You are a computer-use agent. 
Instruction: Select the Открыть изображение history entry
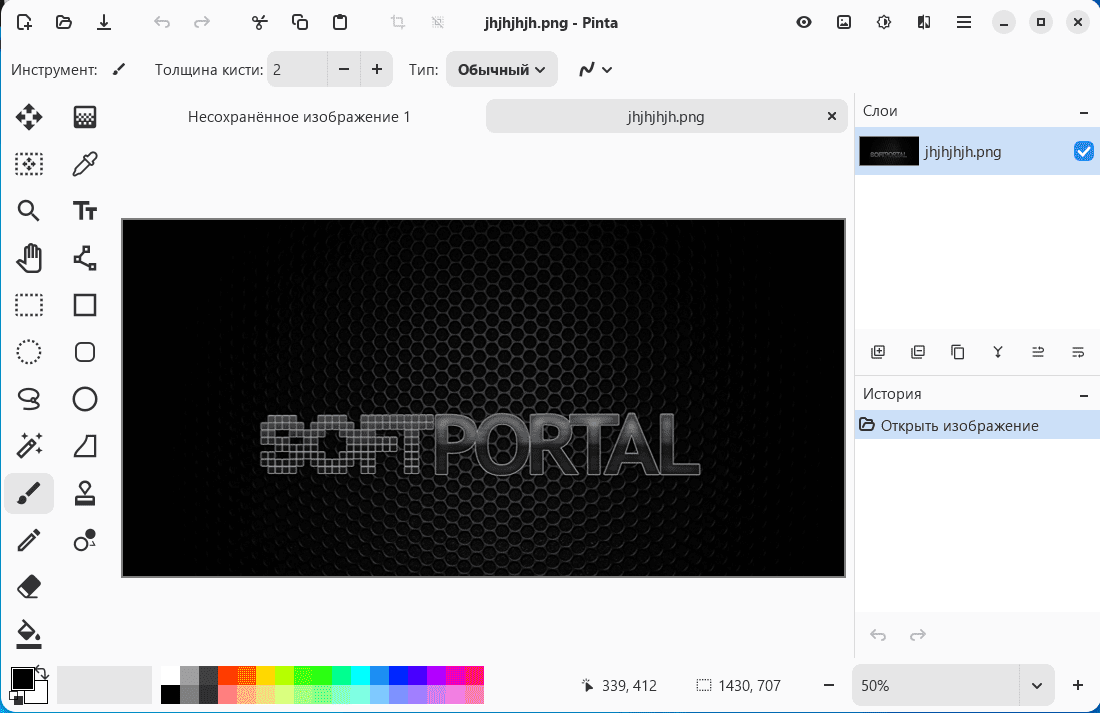point(977,425)
